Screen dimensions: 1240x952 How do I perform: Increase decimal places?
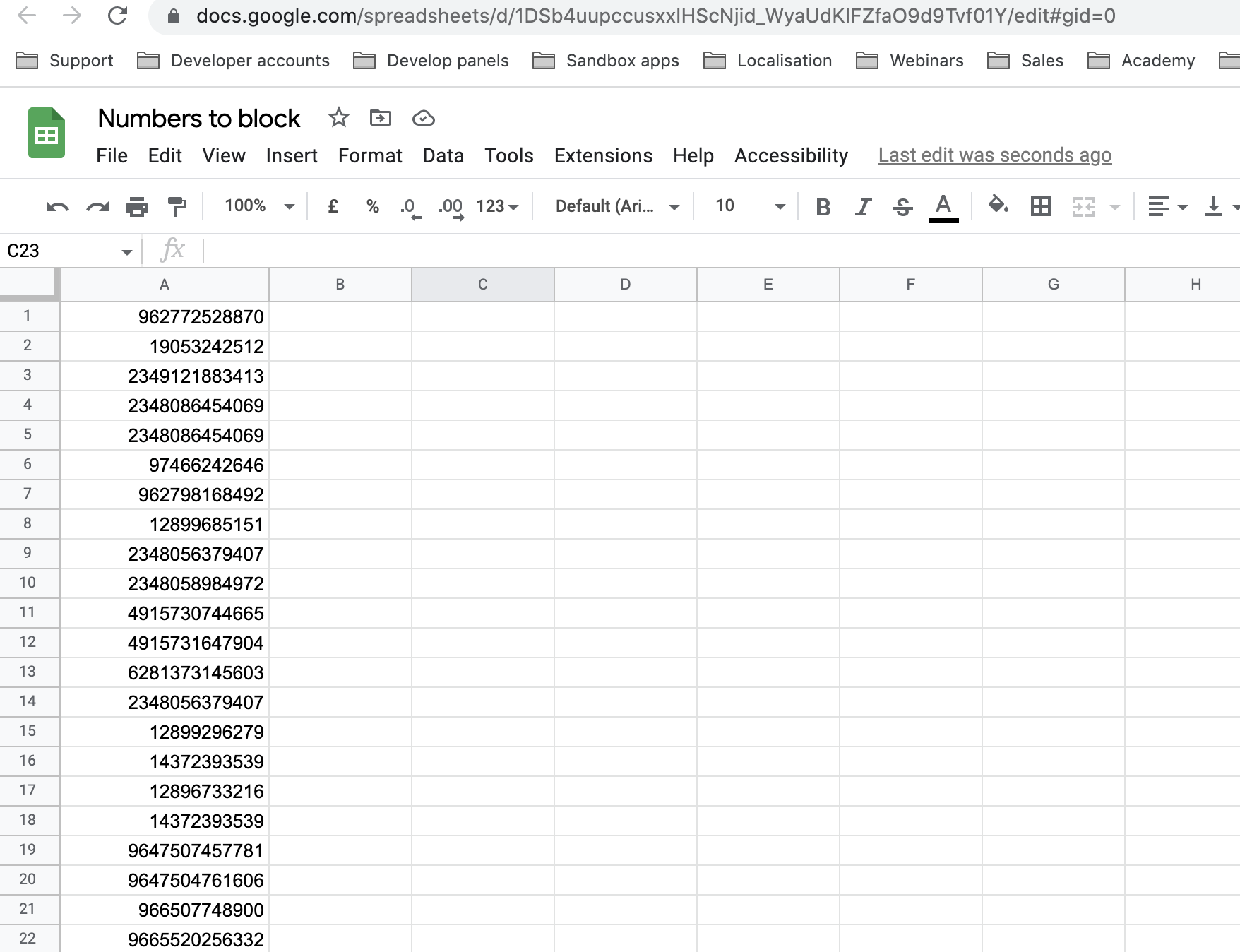[x=451, y=208]
